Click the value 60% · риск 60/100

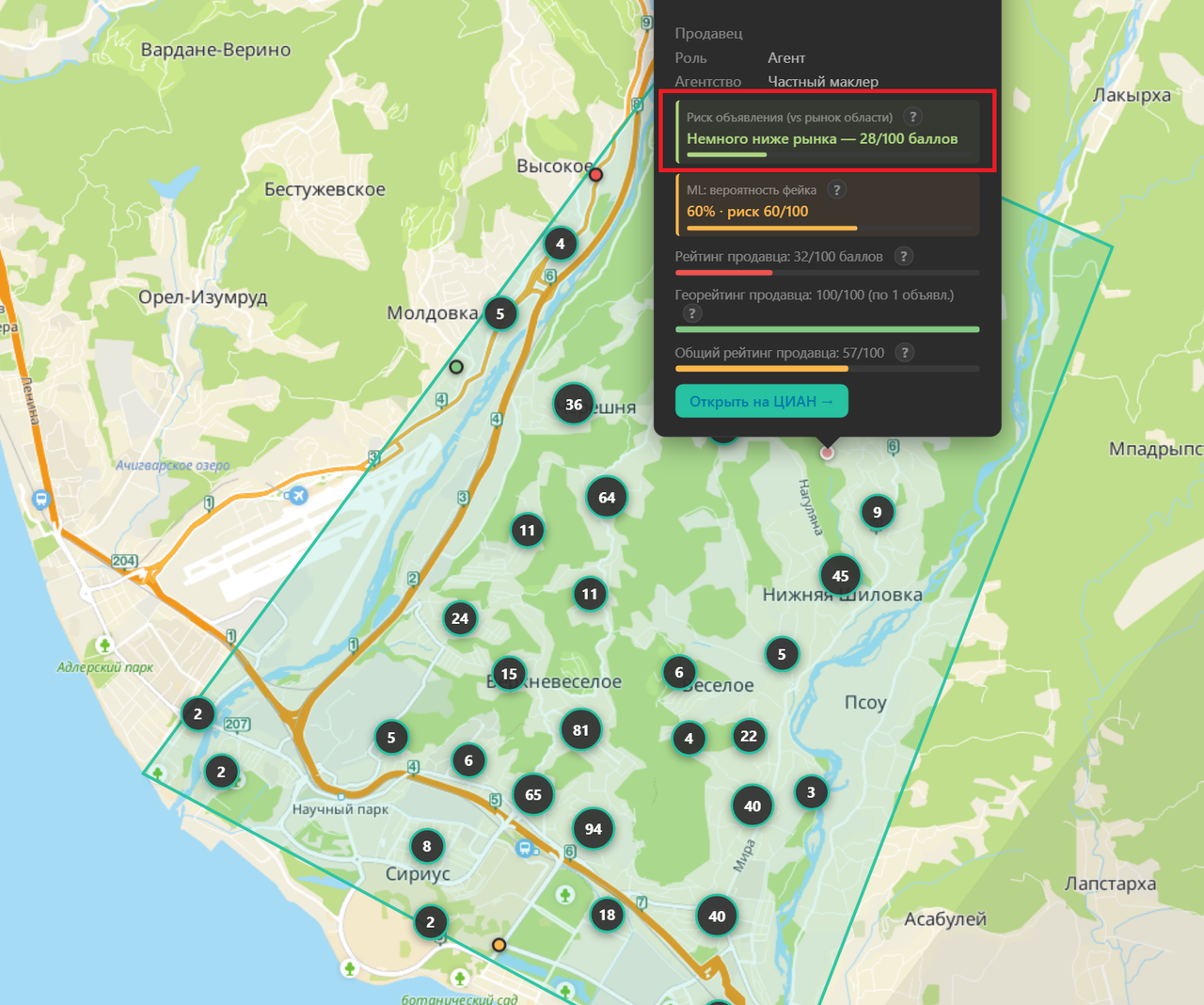click(748, 212)
